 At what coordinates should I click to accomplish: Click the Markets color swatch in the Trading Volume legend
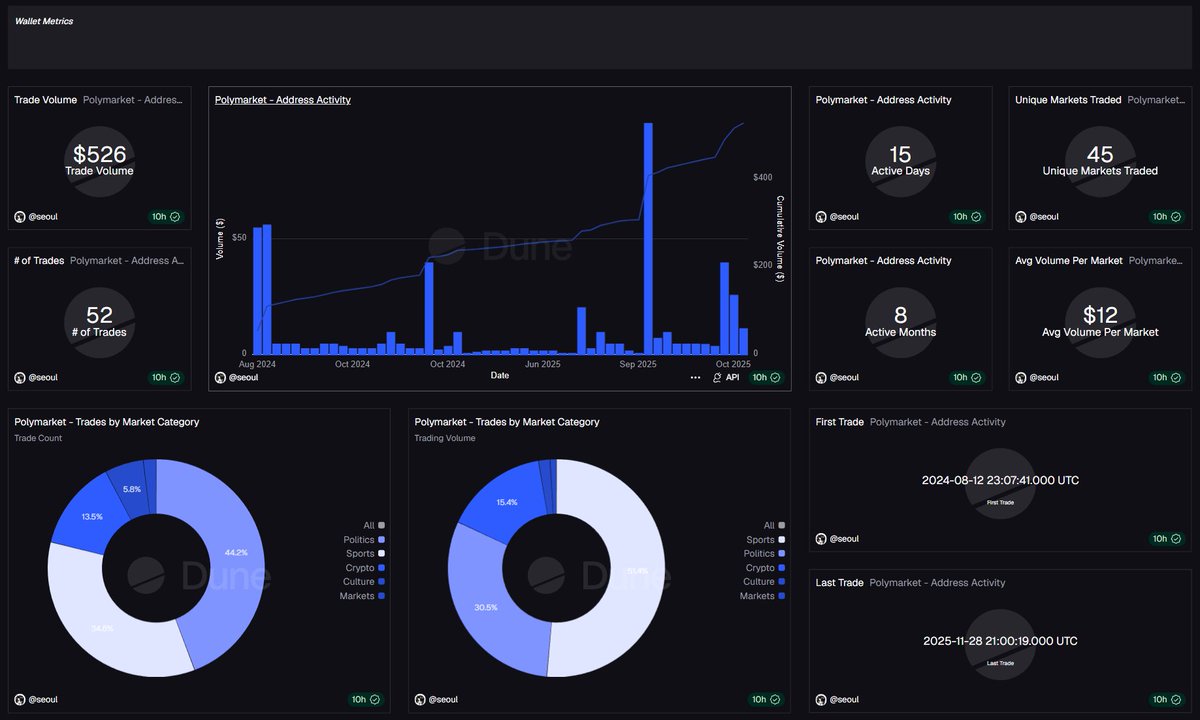point(782,596)
